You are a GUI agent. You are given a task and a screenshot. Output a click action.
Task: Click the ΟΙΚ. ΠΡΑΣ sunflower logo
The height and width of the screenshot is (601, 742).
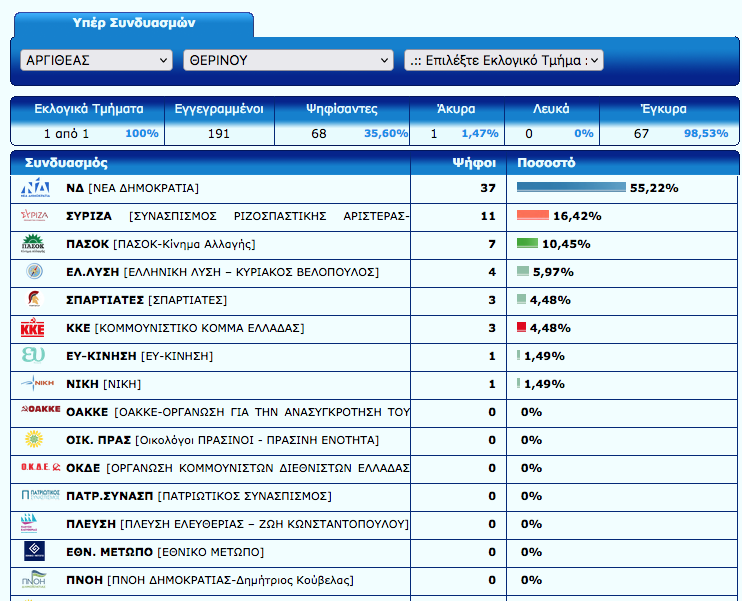point(35,440)
